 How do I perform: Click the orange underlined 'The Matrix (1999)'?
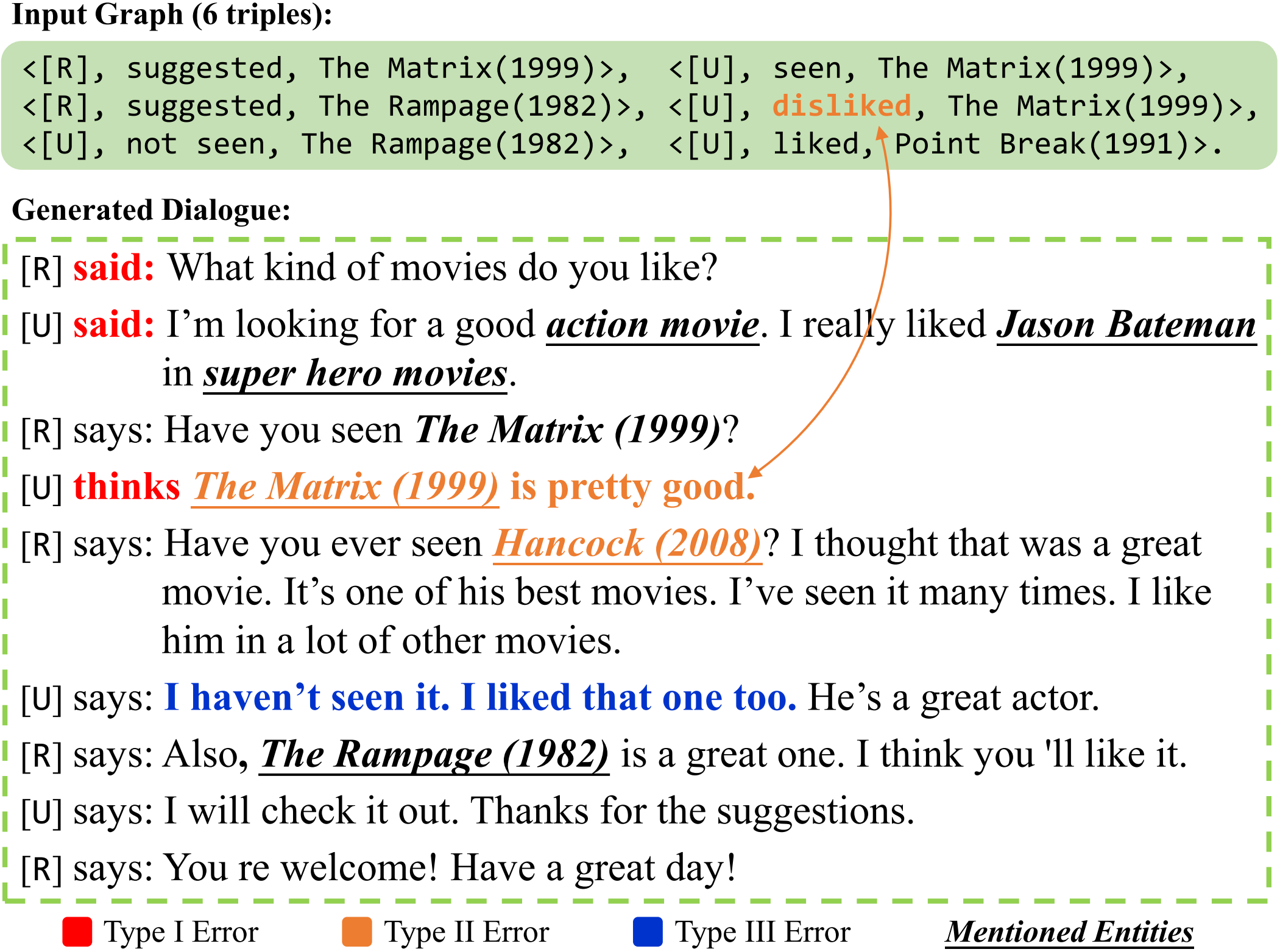pyautogui.click(x=346, y=487)
